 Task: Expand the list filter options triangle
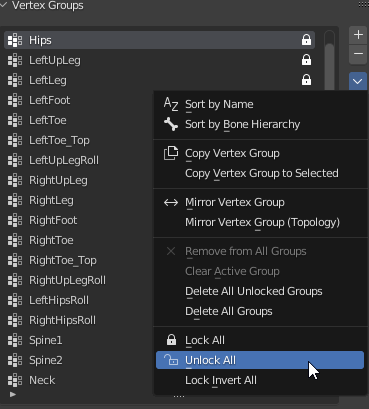point(13,394)
